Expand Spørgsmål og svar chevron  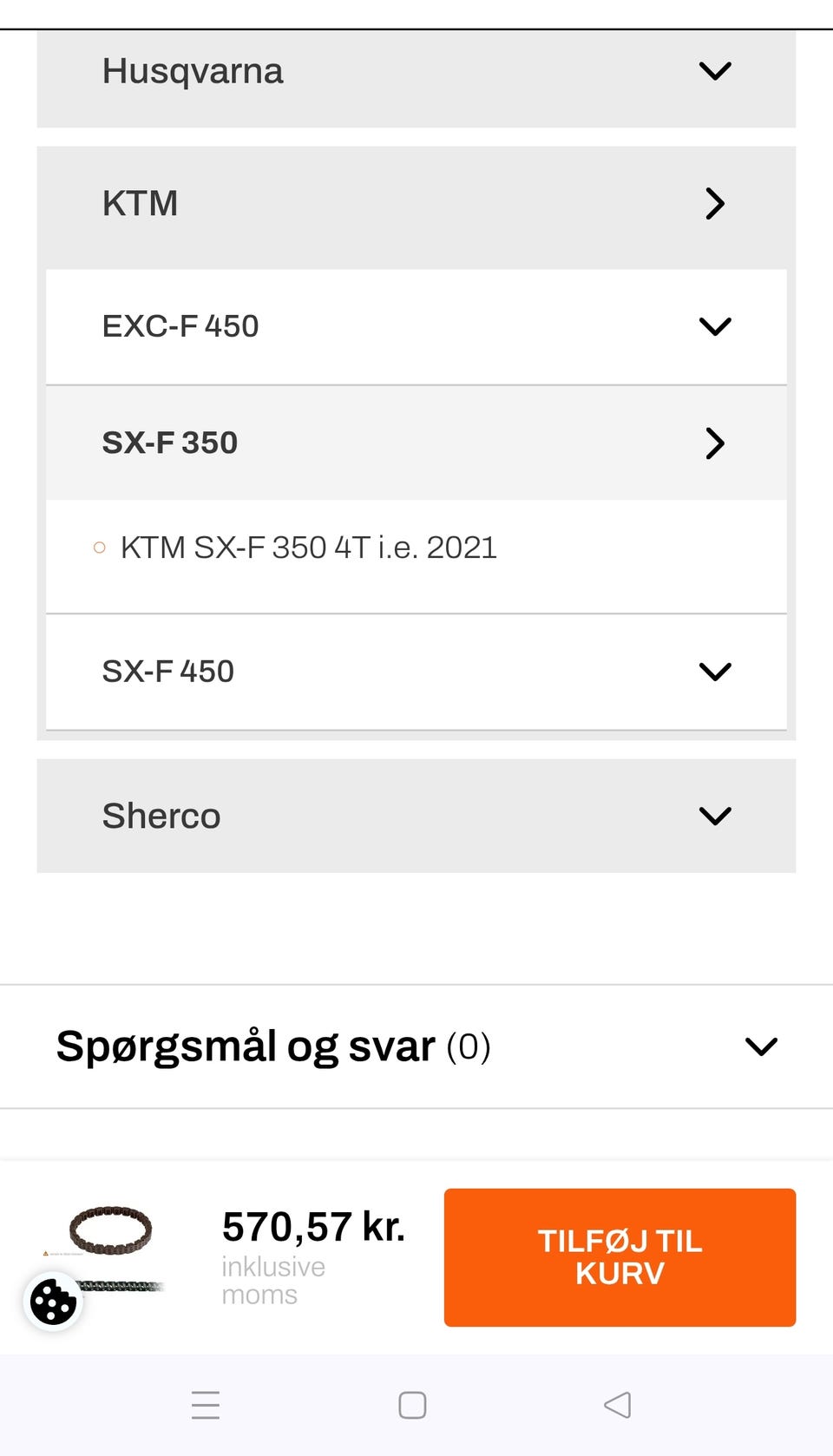[x=761, y=1046]
